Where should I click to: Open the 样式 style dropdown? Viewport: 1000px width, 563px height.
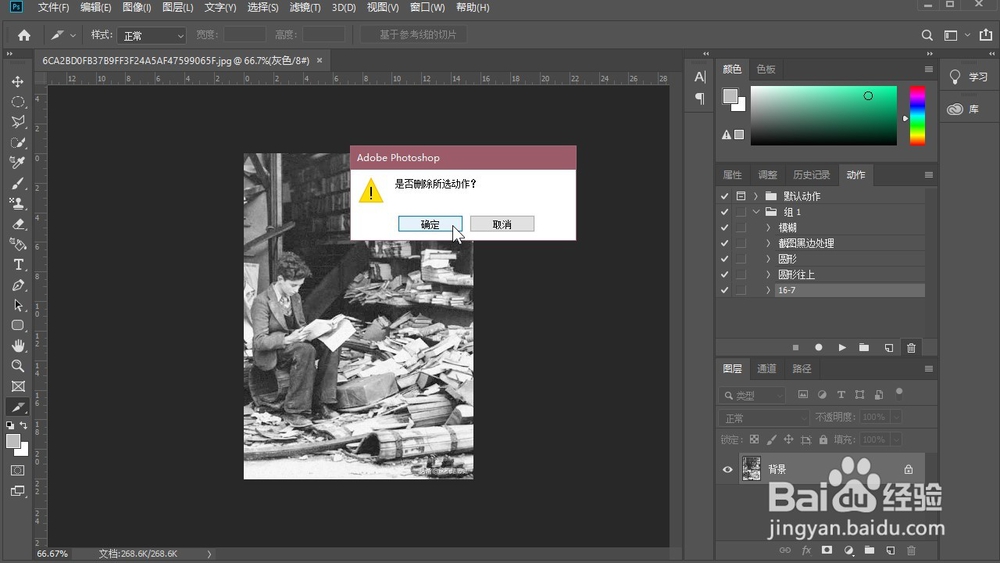(x=151, y=35)
